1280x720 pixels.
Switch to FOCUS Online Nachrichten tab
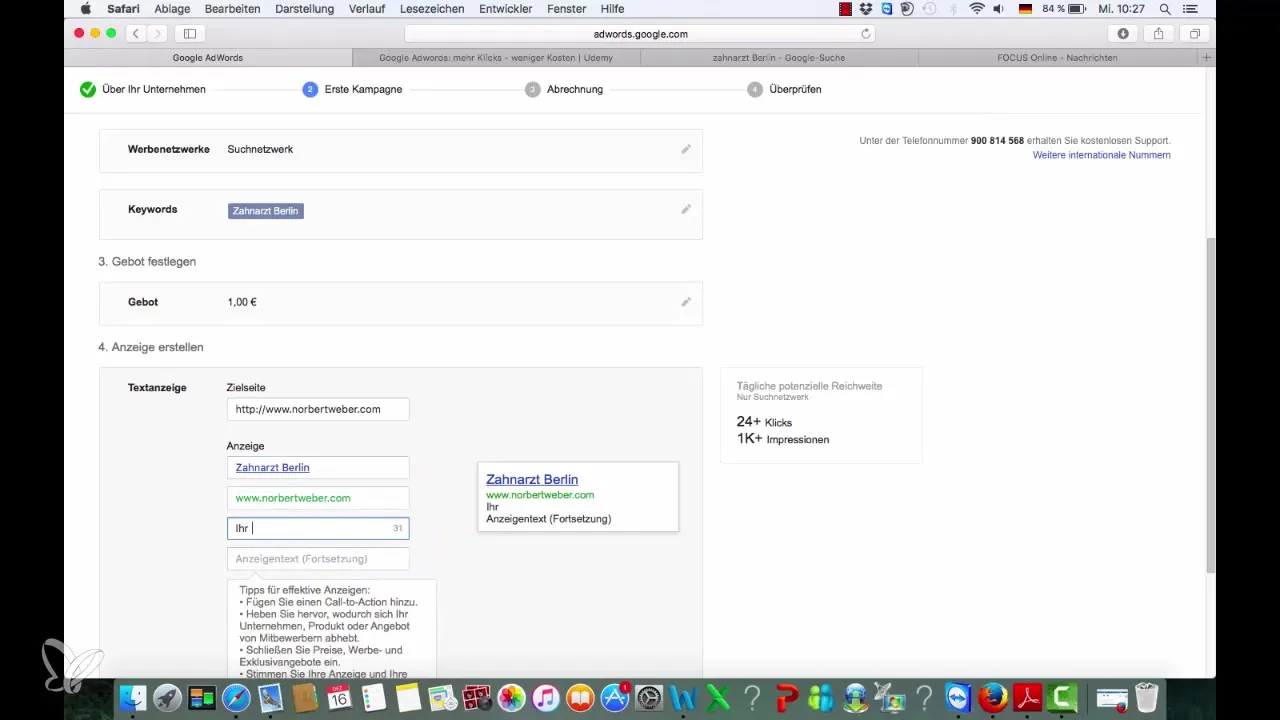click(x=1057, y=58)
